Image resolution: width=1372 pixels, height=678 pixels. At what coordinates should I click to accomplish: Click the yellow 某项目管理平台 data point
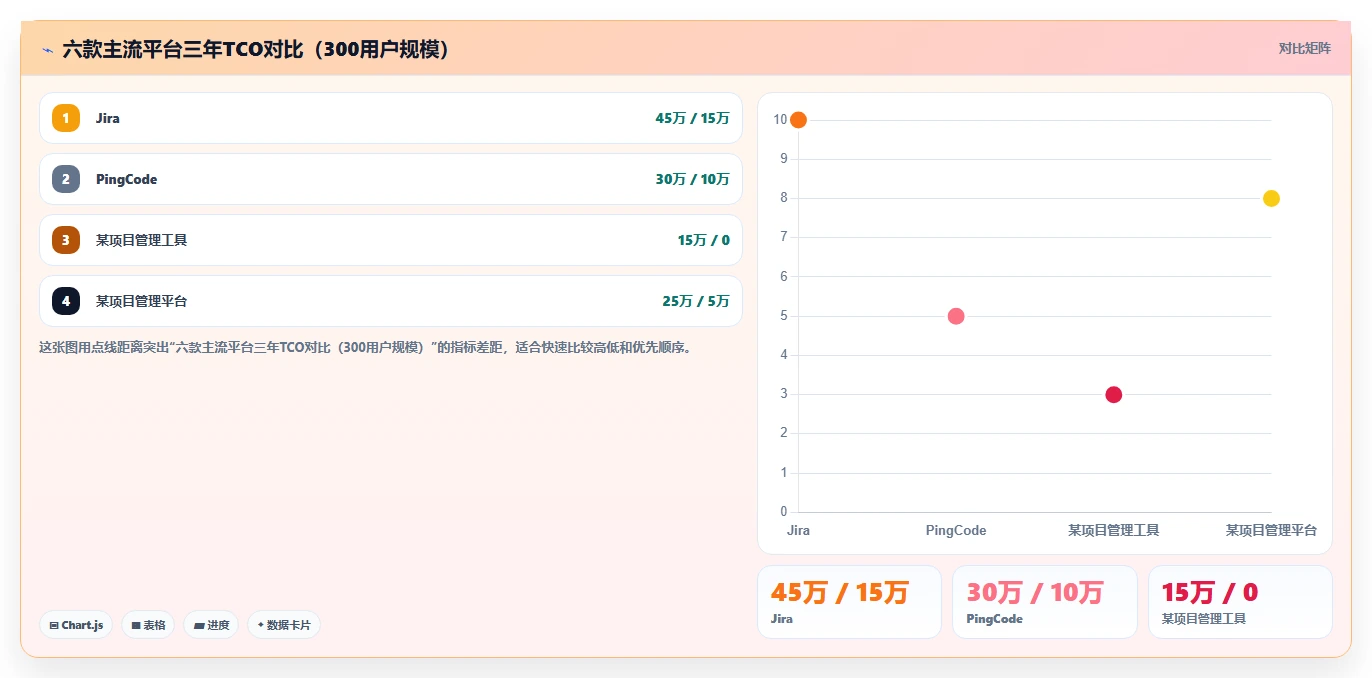pyautogui.click(x=1271, y=198)
